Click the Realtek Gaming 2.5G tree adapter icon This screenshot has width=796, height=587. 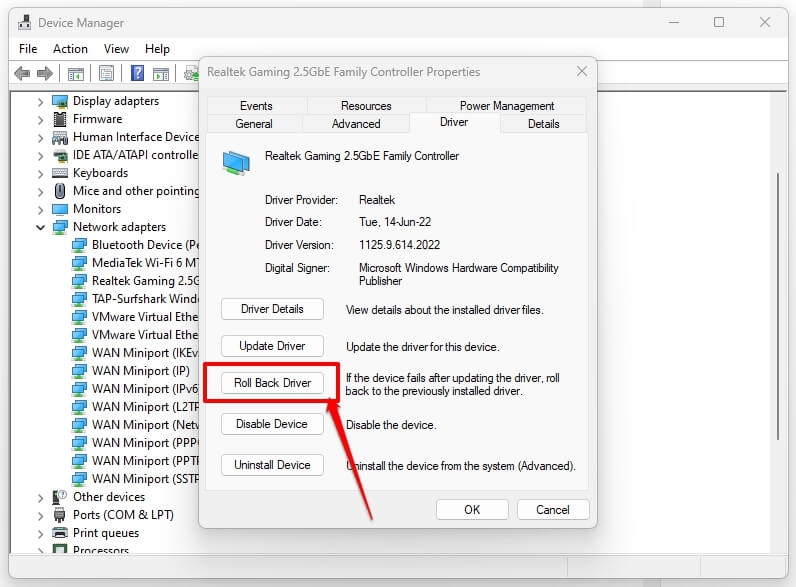(79, 281)
